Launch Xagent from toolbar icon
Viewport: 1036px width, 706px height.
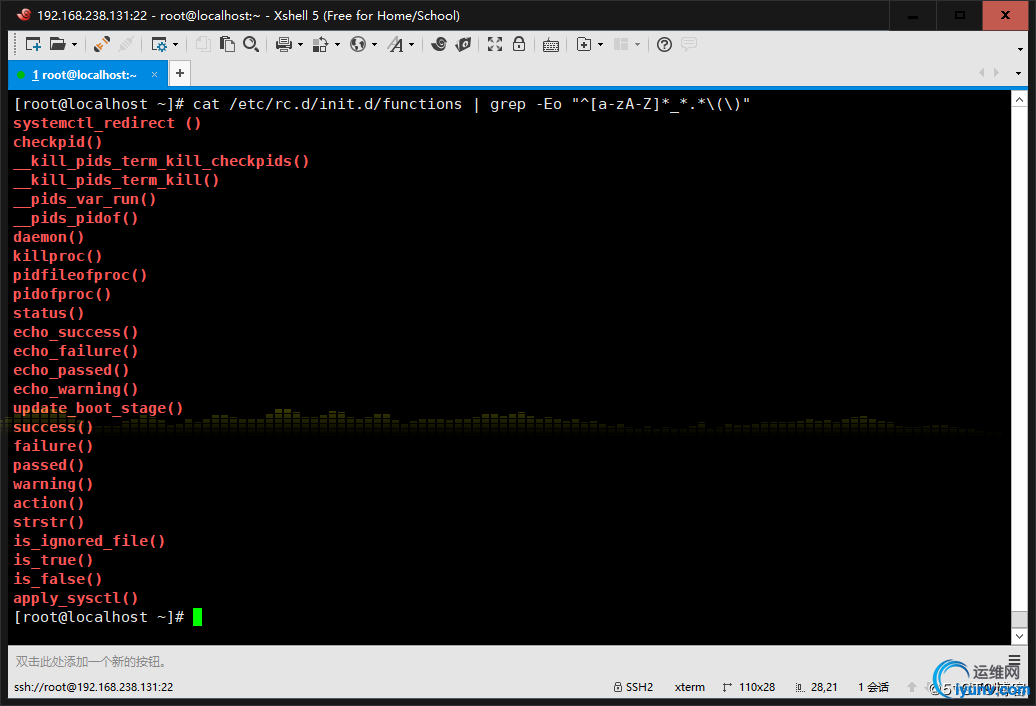tap(463, 44)
